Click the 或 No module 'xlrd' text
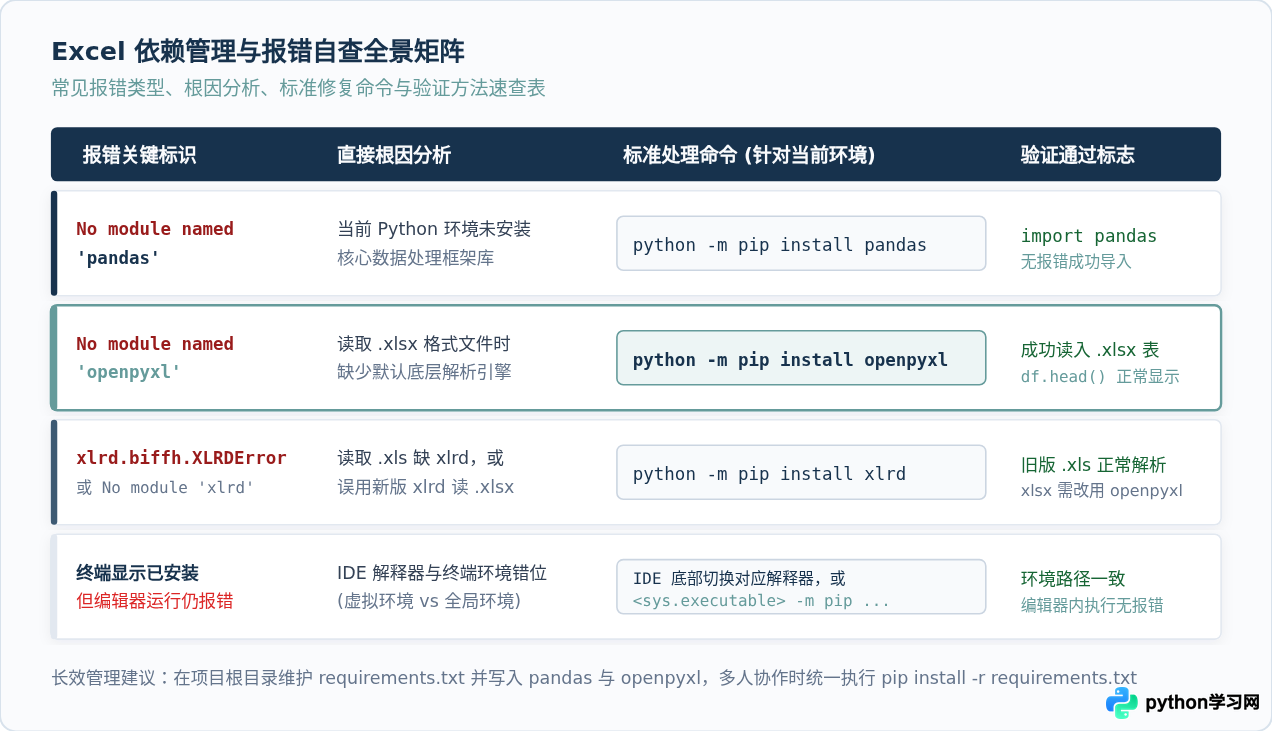This screenshot has width=1272, height=732. 165,487
